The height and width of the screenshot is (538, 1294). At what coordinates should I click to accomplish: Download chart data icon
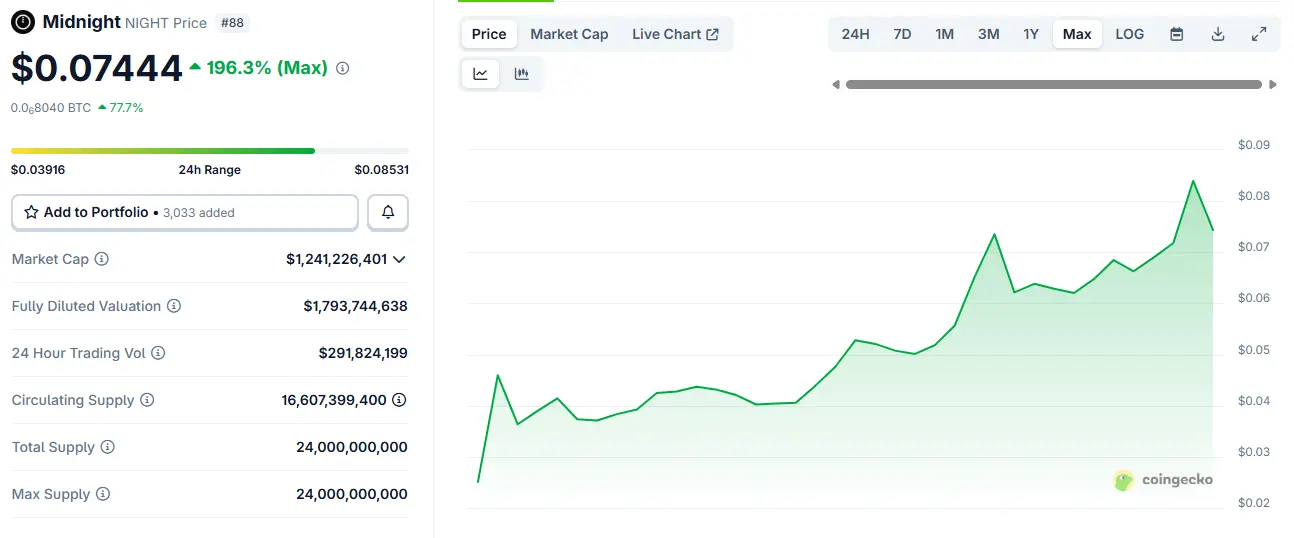click(1218, 34)
